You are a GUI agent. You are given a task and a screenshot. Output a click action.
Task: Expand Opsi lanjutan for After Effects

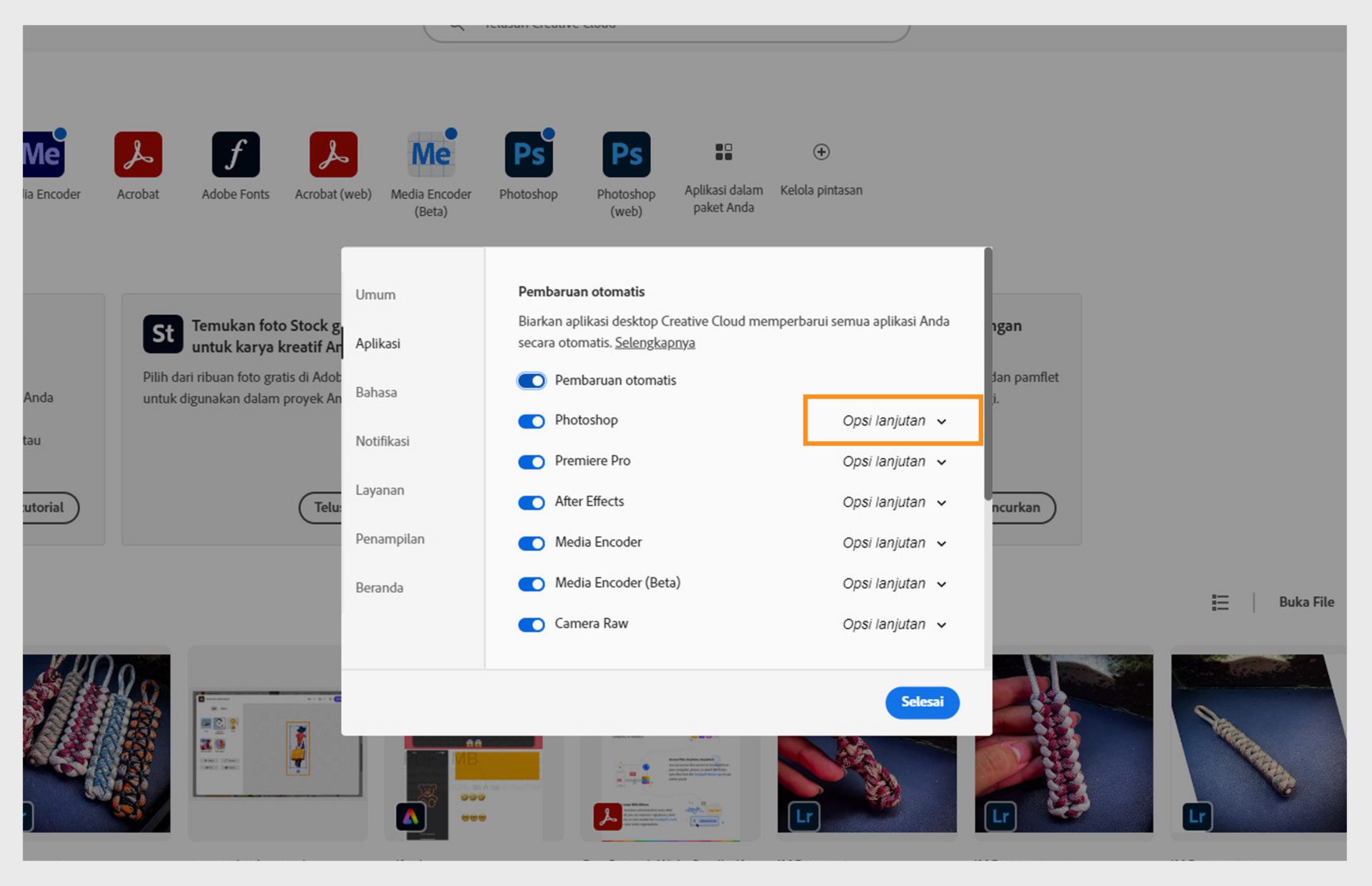(893, 502)
